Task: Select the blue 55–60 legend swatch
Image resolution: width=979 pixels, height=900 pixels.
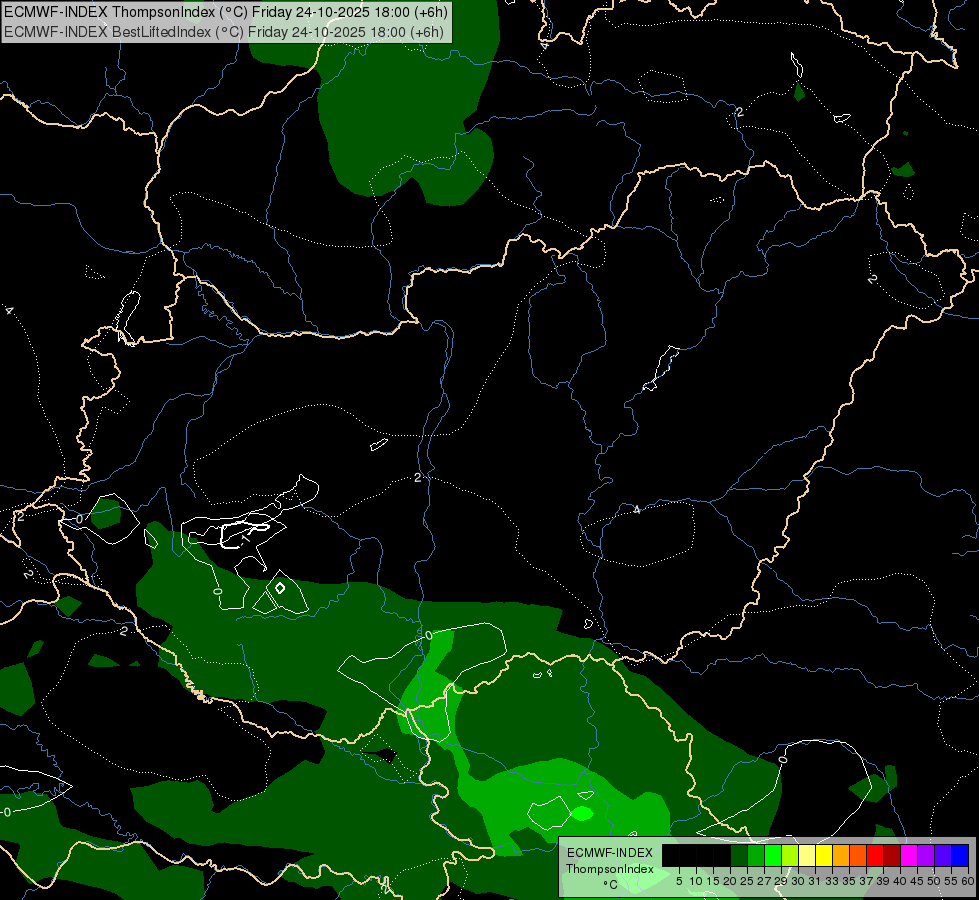Action: (960, 855)
